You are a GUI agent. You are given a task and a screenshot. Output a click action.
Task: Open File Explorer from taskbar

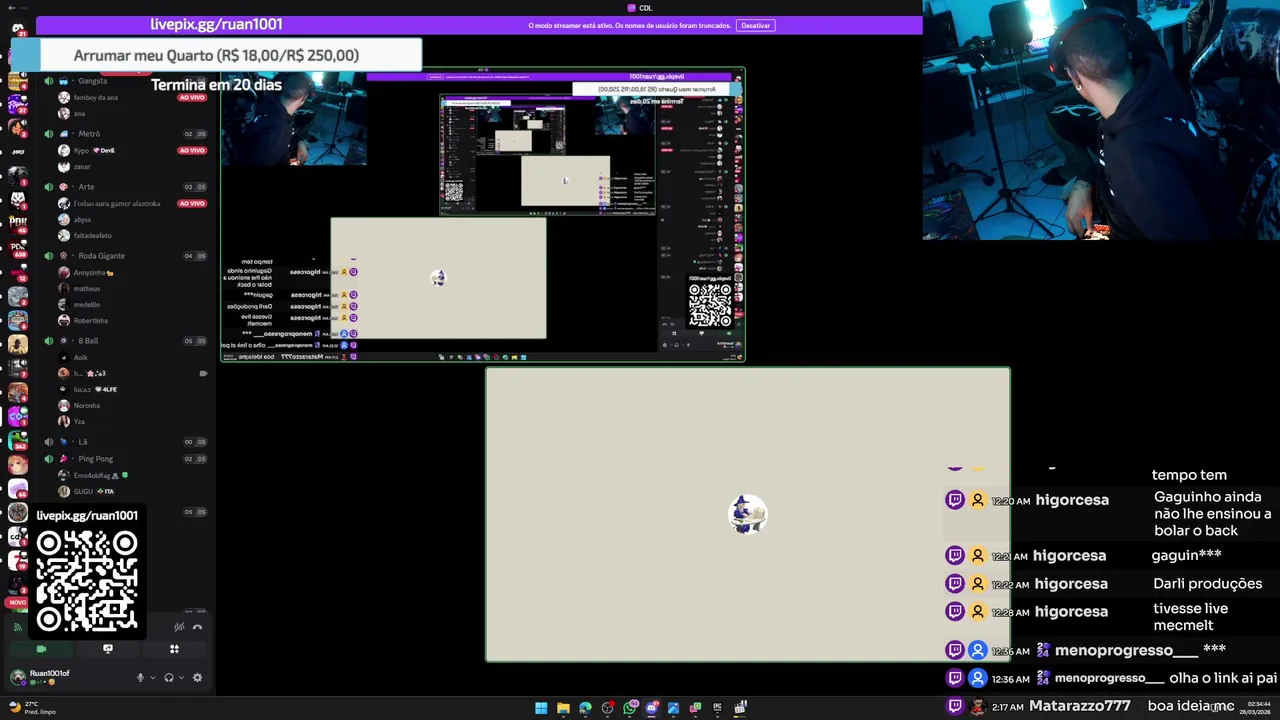(563, 708)
